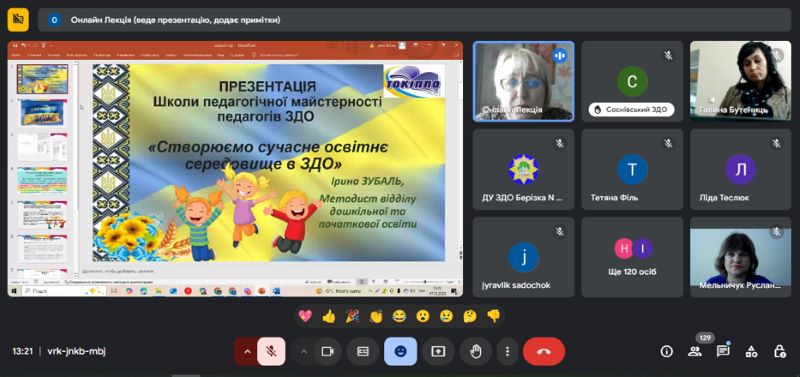
Task: Select the Сосніський ЗДО participant tile
Action: [x=632, y=81]
